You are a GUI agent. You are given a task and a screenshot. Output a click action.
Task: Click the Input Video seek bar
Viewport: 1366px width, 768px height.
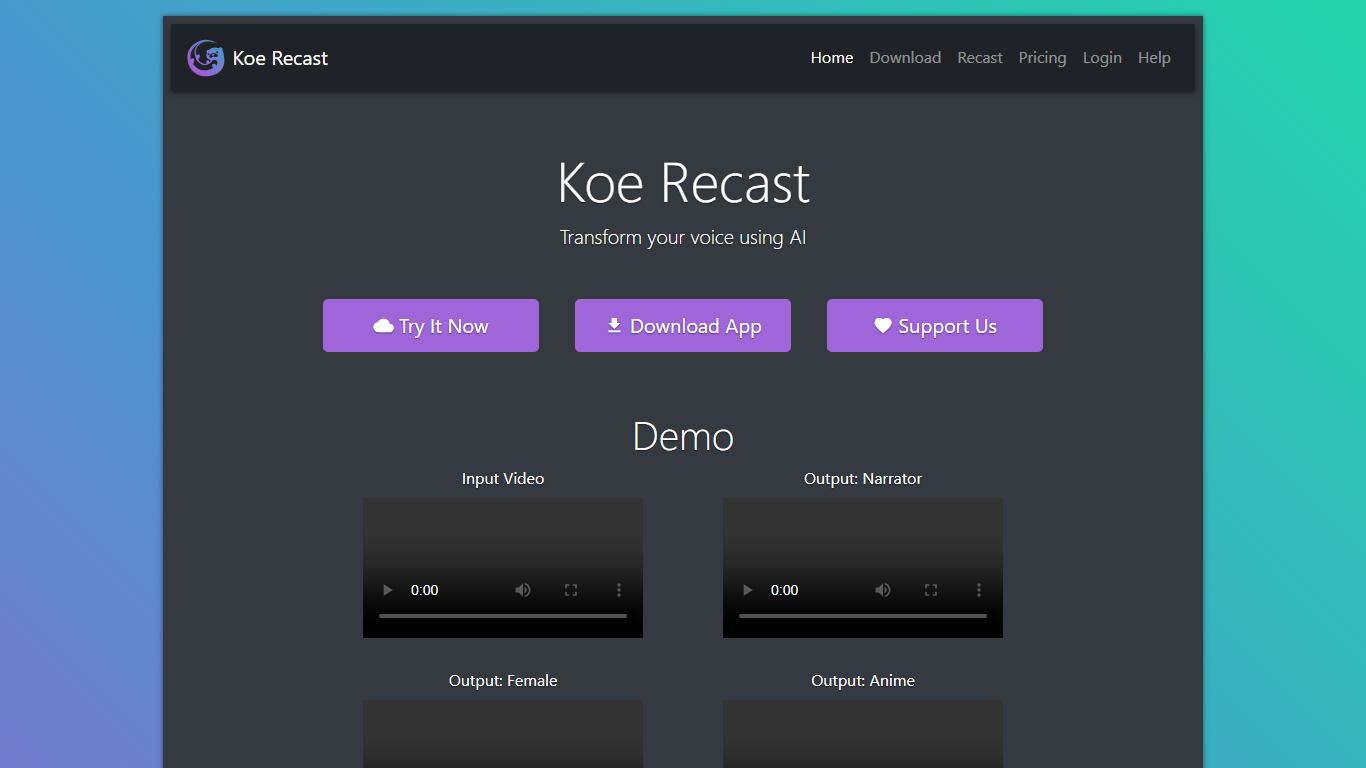[502, 614]
